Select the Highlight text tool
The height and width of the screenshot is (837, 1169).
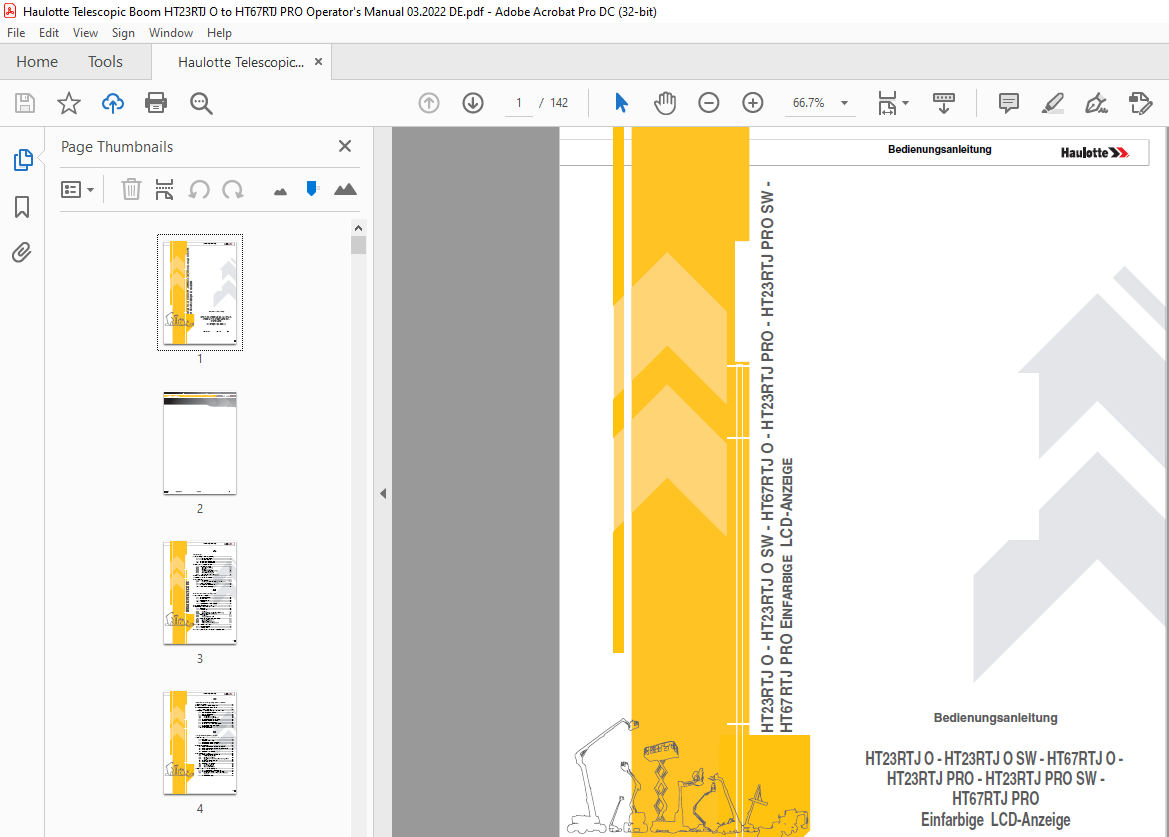(1052, 103)
